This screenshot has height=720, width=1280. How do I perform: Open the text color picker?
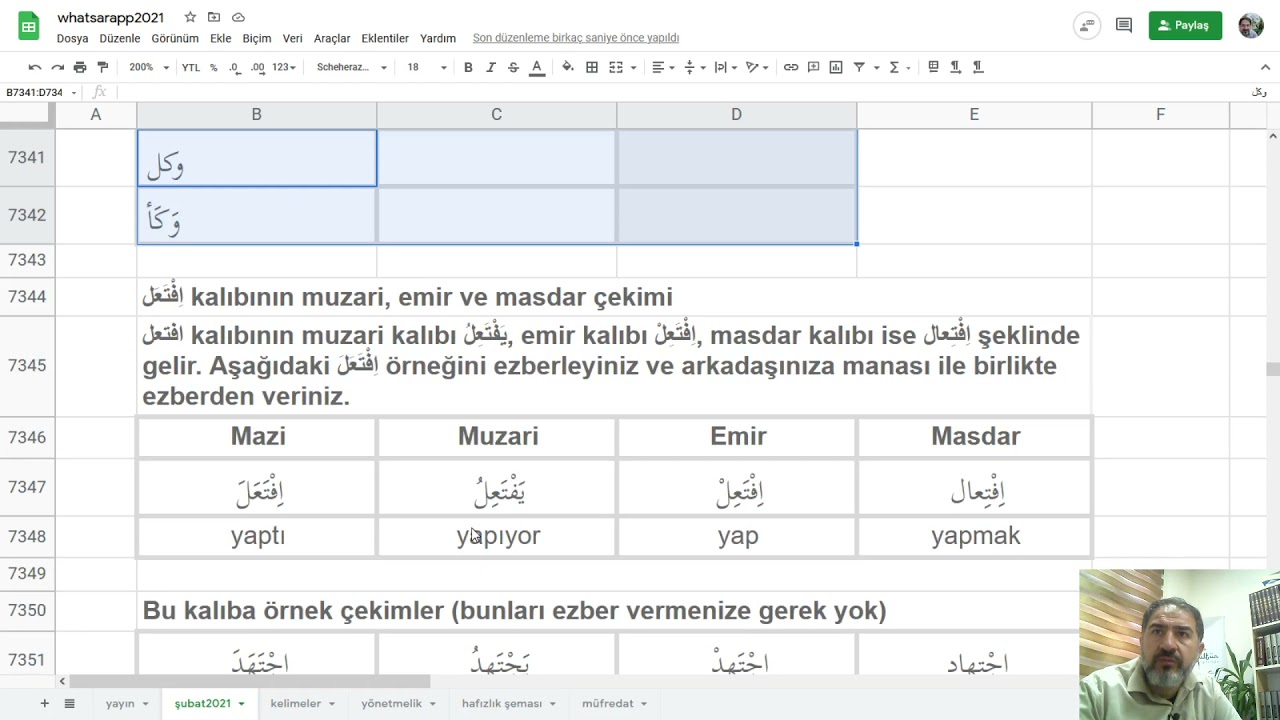point(537,67)
